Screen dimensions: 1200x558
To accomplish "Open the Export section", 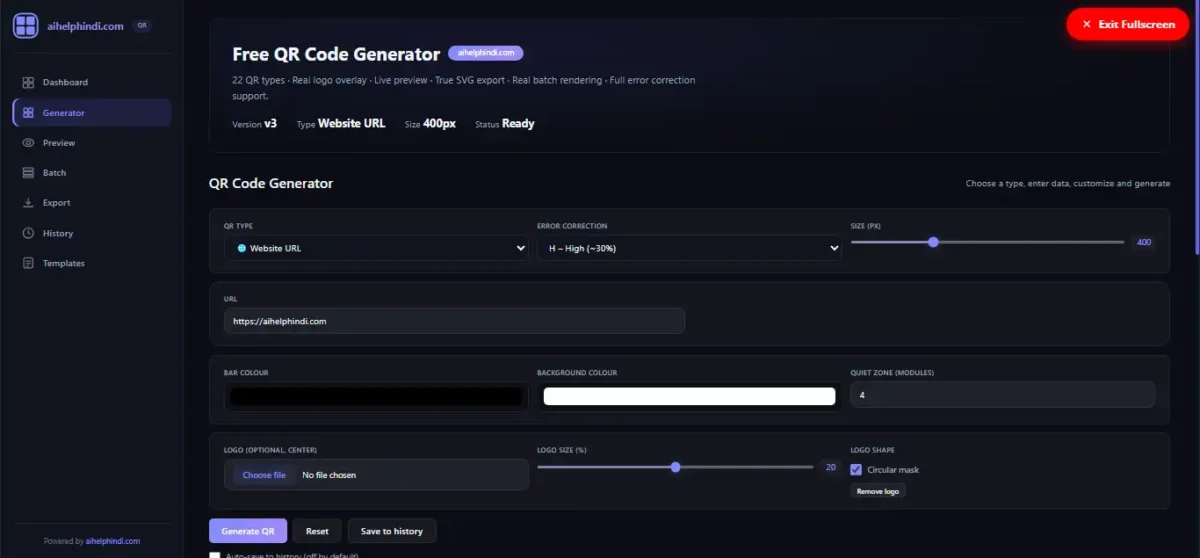I will click(92, 203).
